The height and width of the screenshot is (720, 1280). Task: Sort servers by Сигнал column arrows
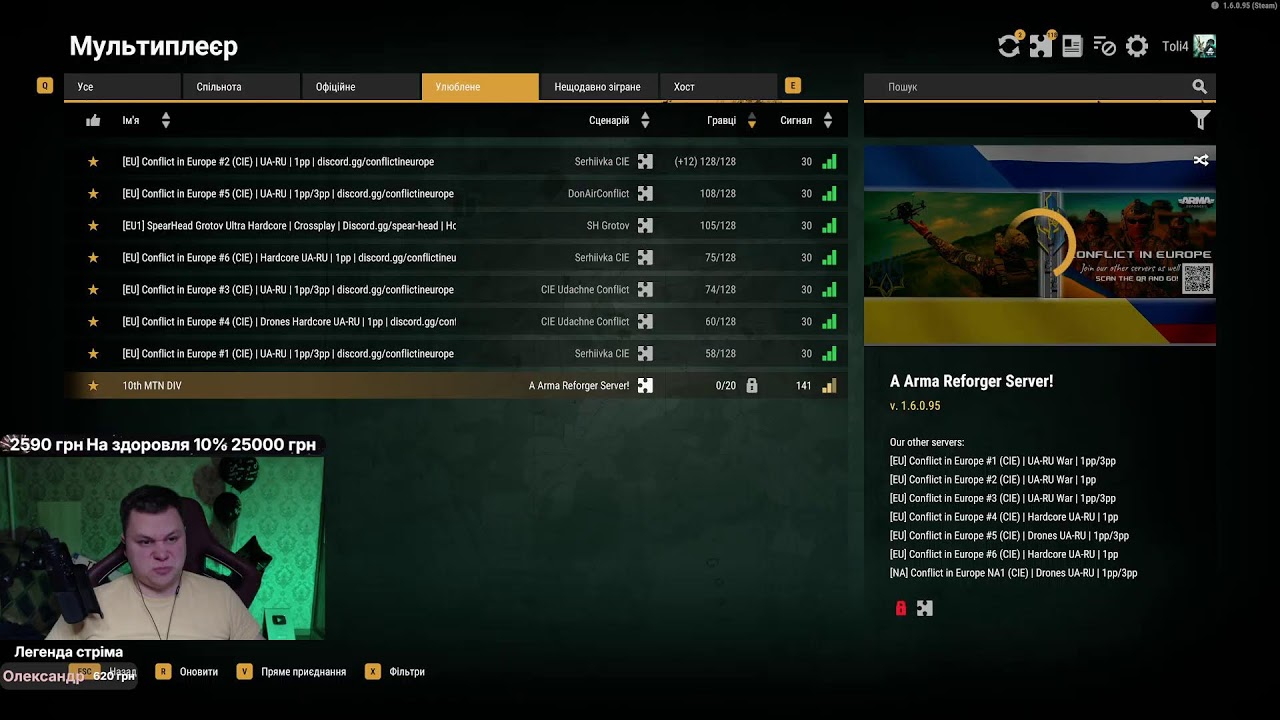coord(828,120)
